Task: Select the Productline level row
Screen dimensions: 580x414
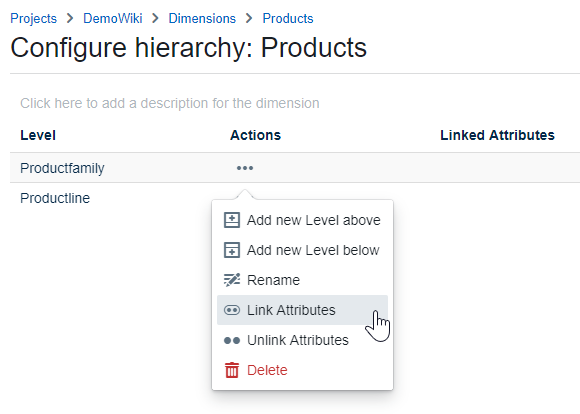Action: 295,198
